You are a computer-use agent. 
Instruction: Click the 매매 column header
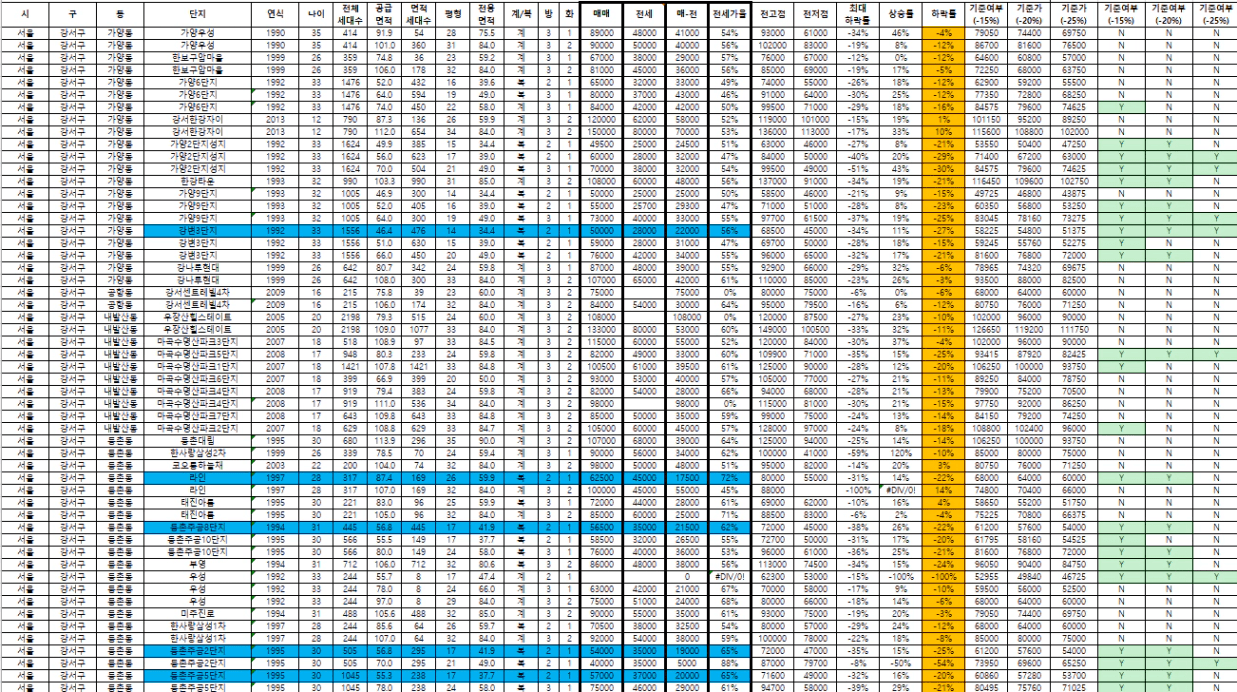click(x=601, y=15)
